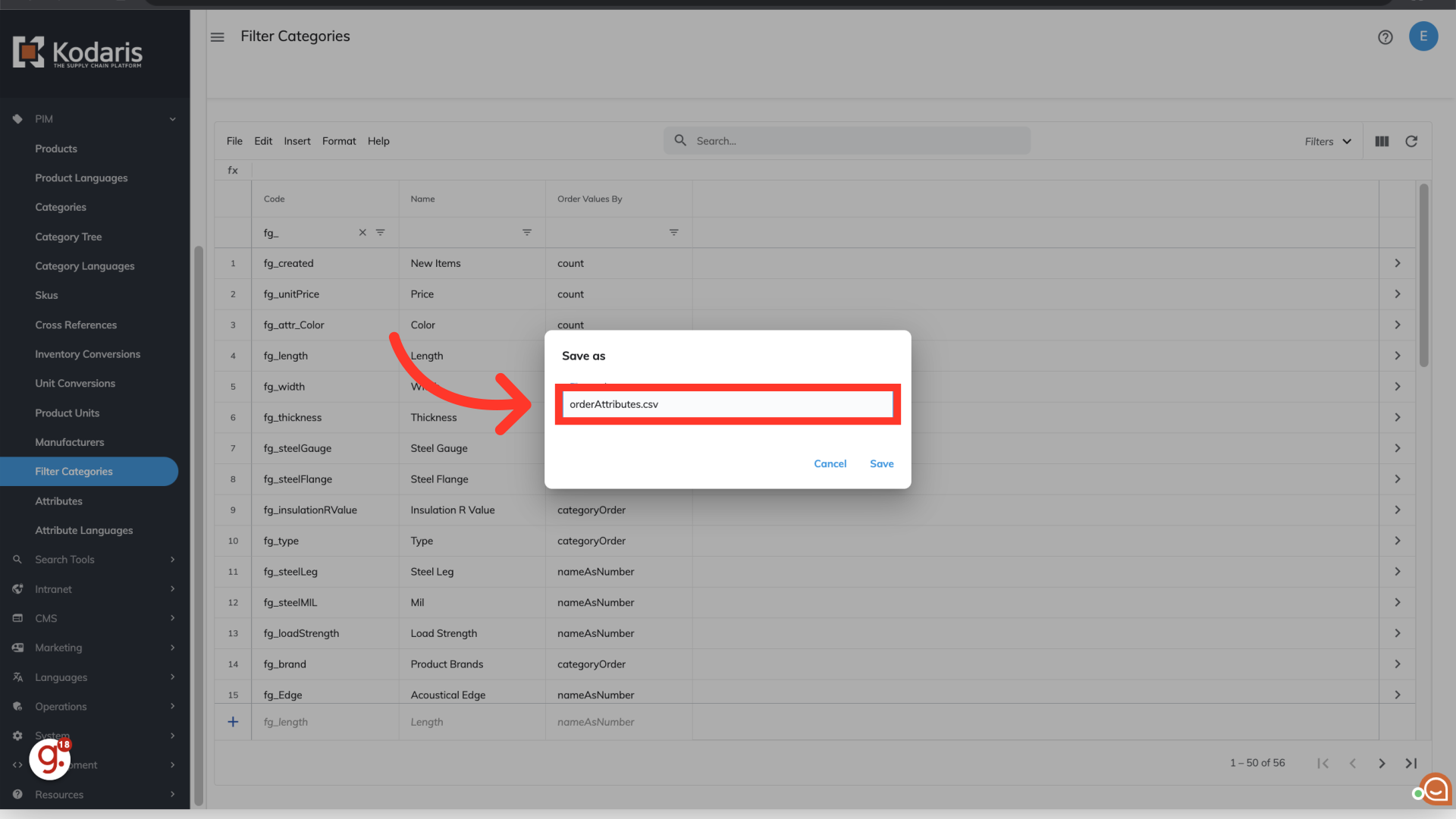Click the hamburger menu icon
The height and width of the screenshot is (819, 1456).
(218, 37)
